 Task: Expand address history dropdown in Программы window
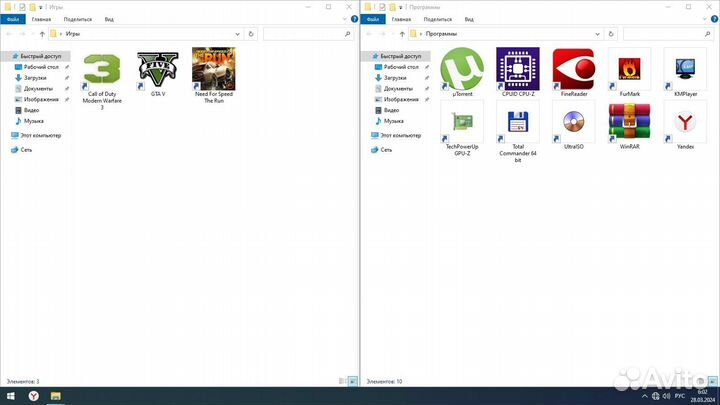coord(597,34)
